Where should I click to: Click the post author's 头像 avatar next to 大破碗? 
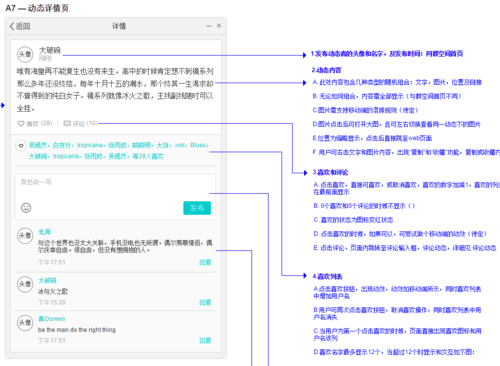25,54
